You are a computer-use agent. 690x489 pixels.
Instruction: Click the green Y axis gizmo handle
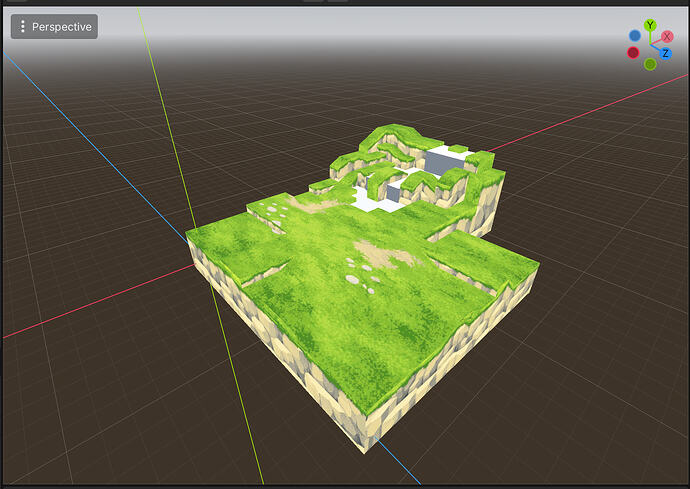pyautogui.click(x=650, y=25)
